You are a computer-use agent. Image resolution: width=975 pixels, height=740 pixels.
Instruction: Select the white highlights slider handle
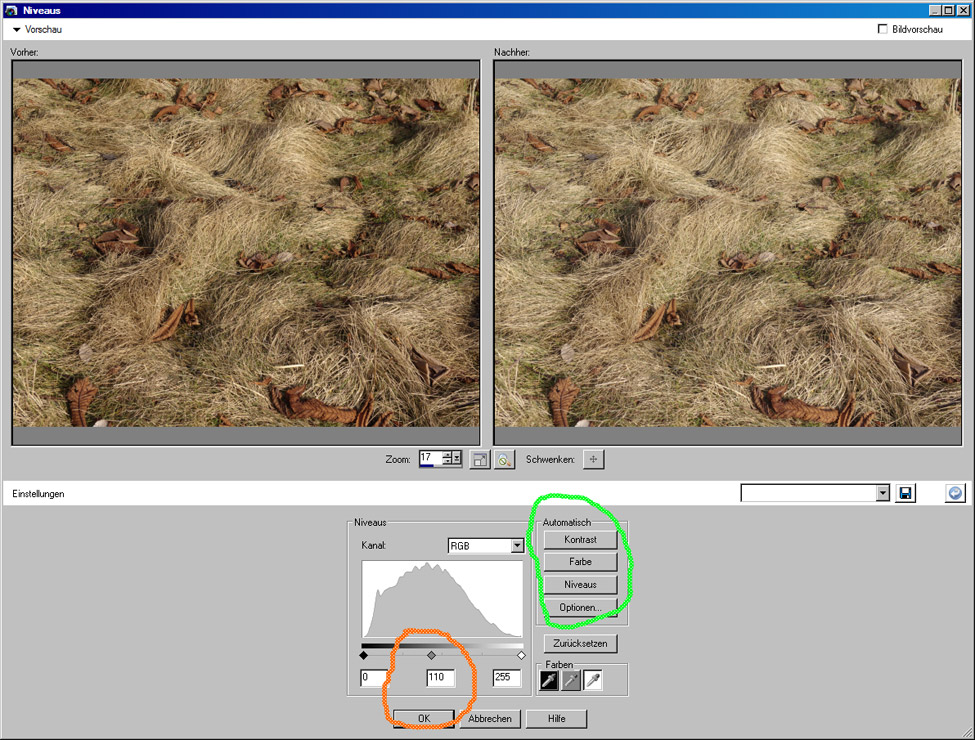(521, 655)
